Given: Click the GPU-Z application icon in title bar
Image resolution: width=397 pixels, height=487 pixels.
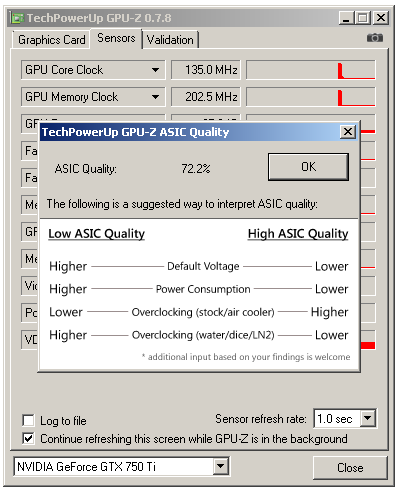Looking at the screenshot, I should pyautogui.click(x=17, y=18).
